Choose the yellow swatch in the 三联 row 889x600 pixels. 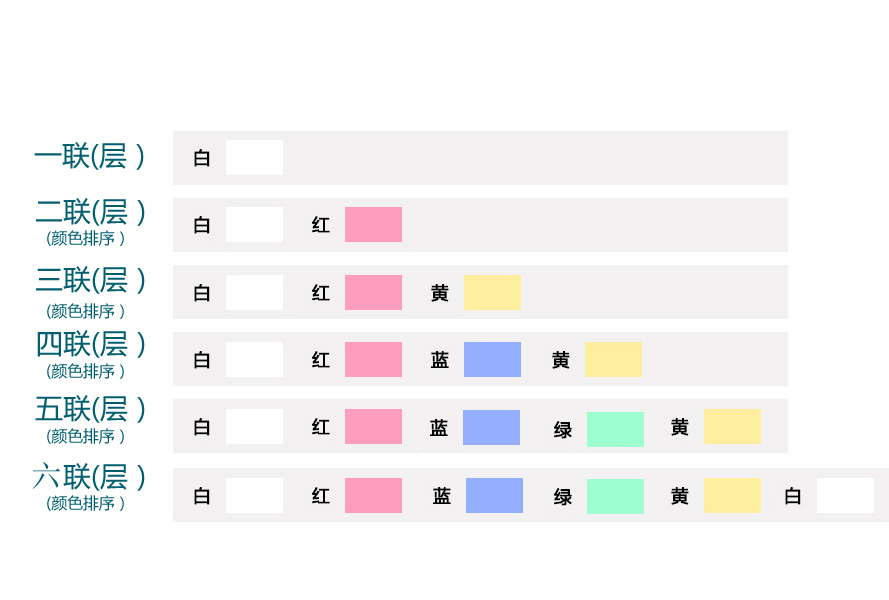[492, 292]
